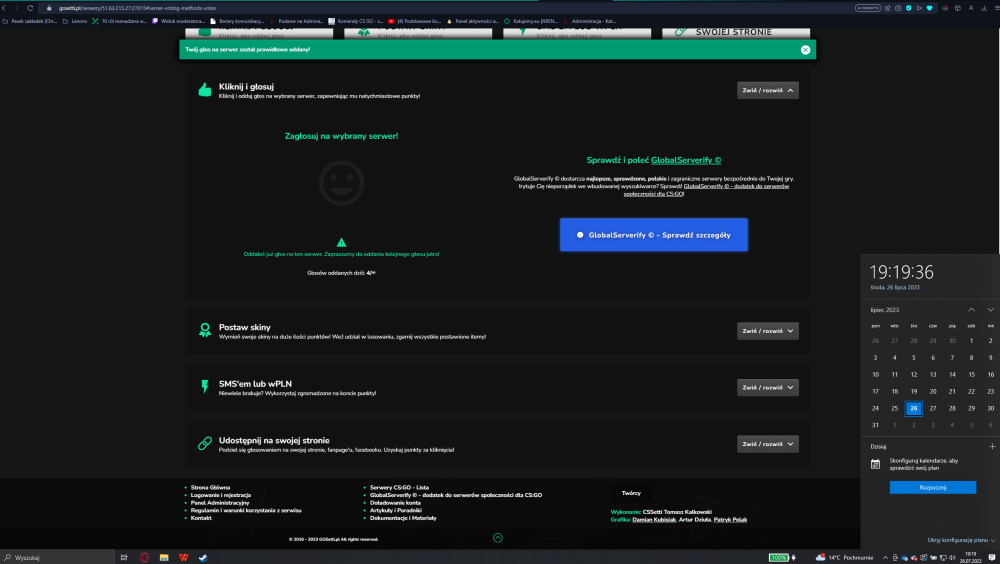The image size is (1000, 564).
Task: Show hidden system tray icons
Action: 885,558
